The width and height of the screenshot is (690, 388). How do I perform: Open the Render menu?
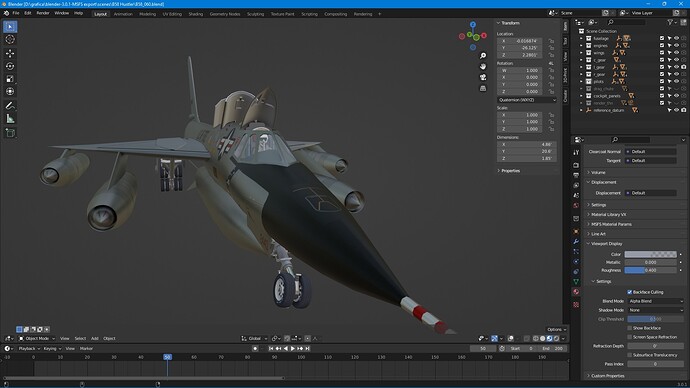pos(43,13)
